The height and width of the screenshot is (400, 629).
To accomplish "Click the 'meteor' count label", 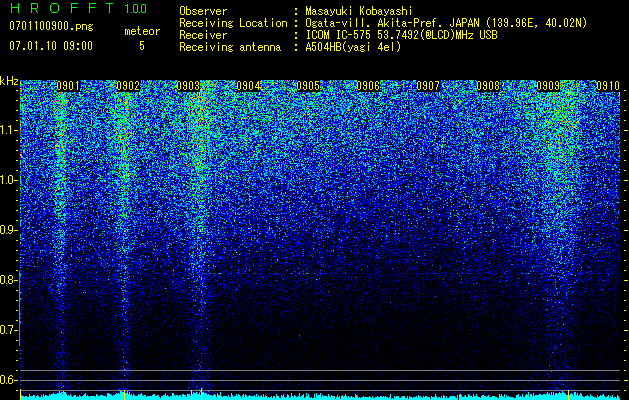I will pyautogui.click(x=142, y=31).
